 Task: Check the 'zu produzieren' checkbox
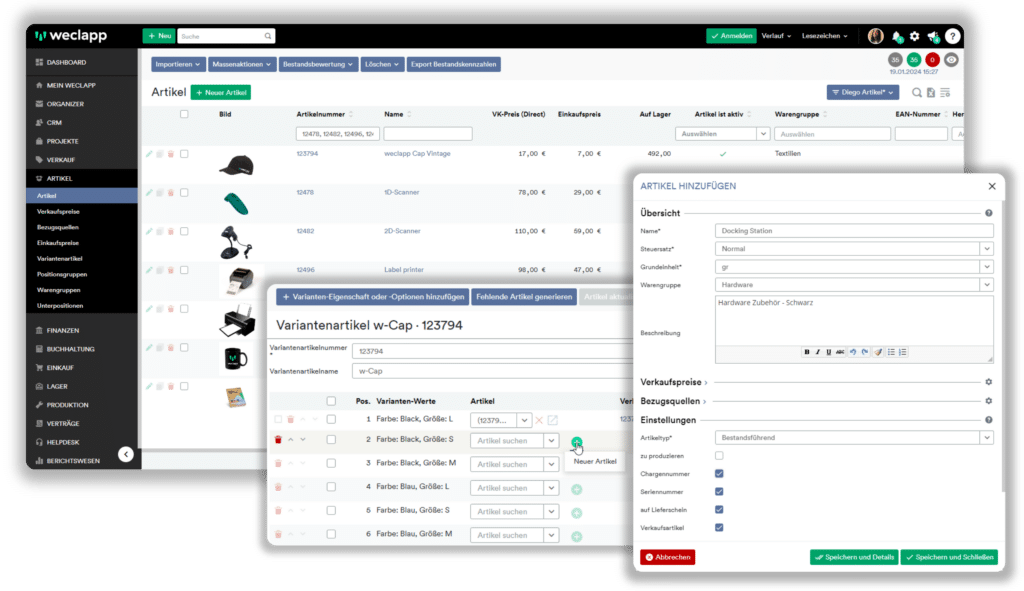(x=719, y=456)
